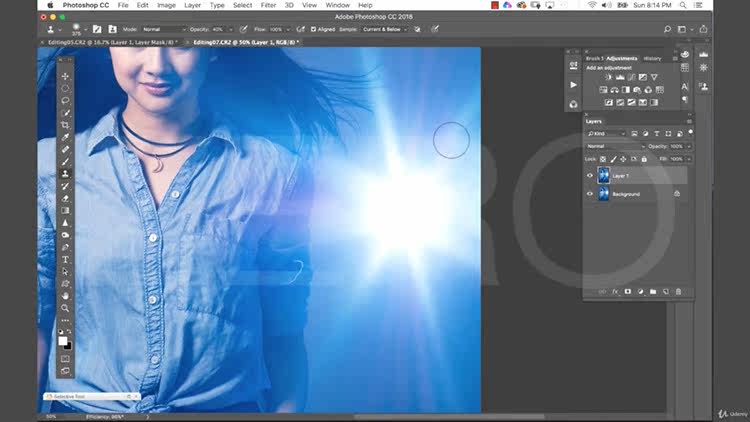Pick the Hand tool
Image resolution: width=750 pixels, height=422 pixels.
pyautogui.click(x=66, y=296)
